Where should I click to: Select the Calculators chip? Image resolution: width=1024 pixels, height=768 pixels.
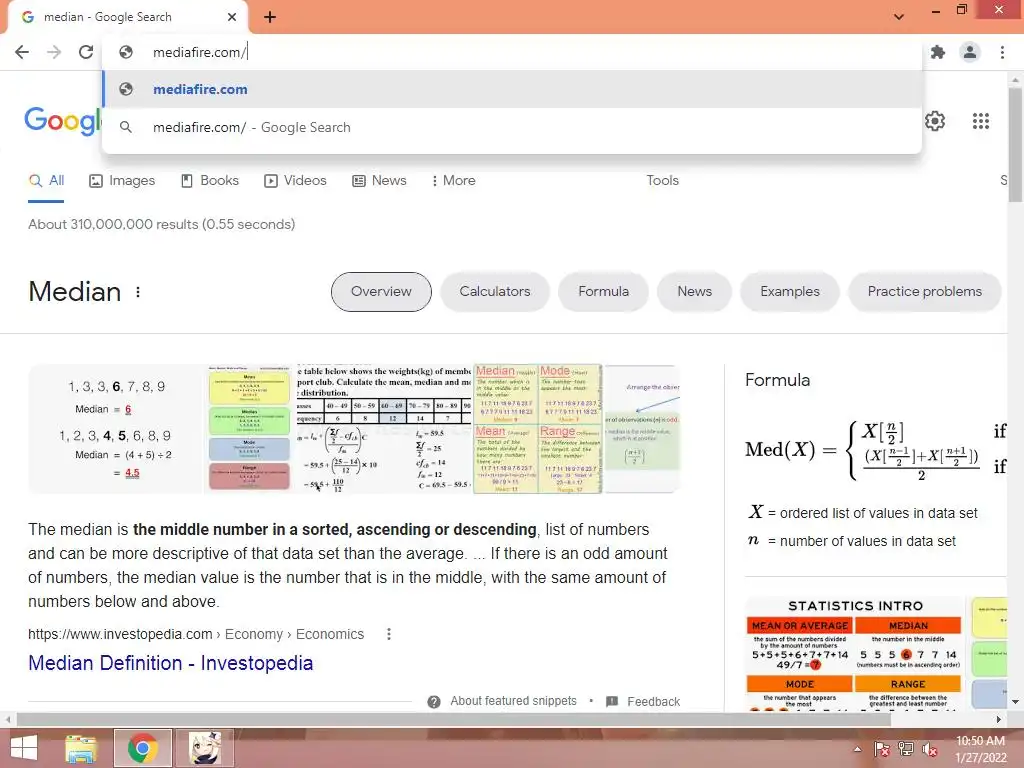coord(495,292)
